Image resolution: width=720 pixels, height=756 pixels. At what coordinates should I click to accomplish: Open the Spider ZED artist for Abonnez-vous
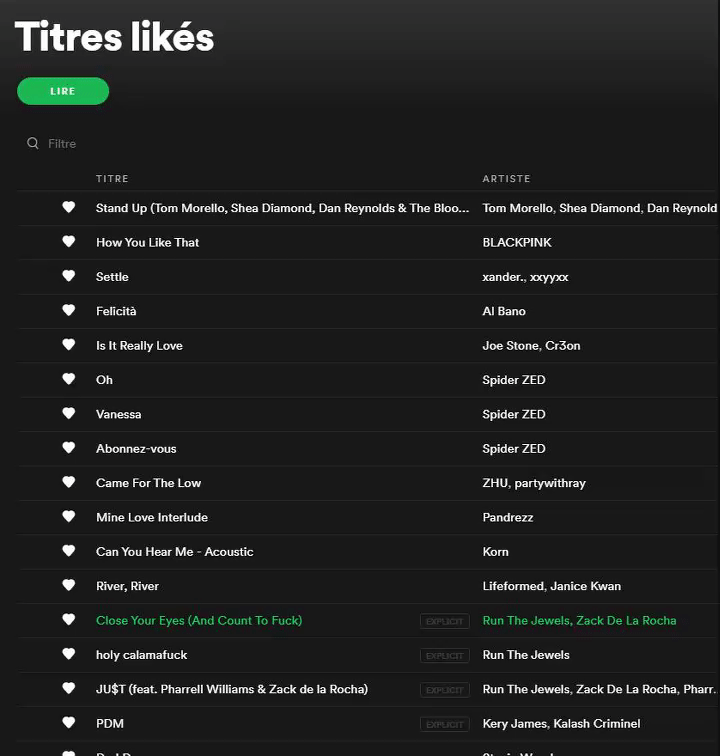coord(514,449)
